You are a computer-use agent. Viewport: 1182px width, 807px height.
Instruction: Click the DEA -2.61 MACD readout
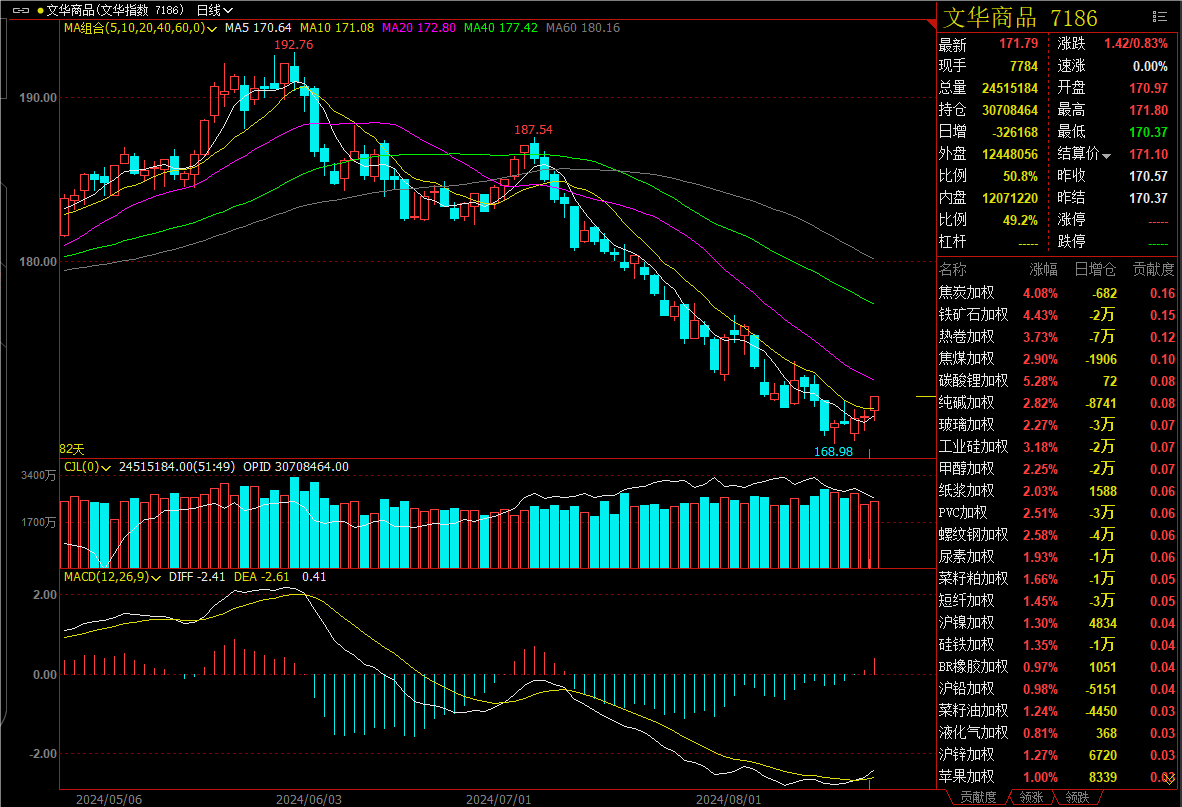262,577
